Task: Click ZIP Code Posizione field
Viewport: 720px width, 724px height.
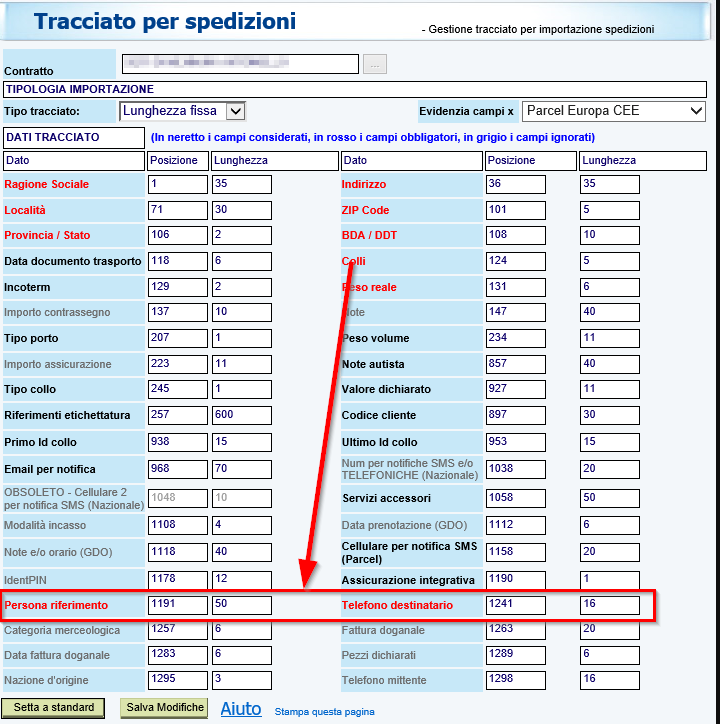Action: click(515, 210)
